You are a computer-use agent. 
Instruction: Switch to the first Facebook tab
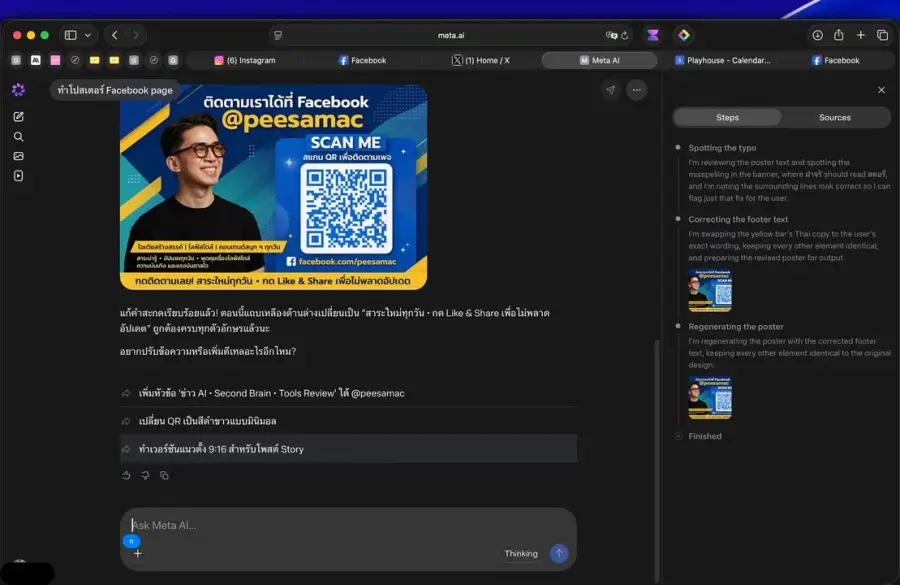pyautogui.click(x=362, y=60)
